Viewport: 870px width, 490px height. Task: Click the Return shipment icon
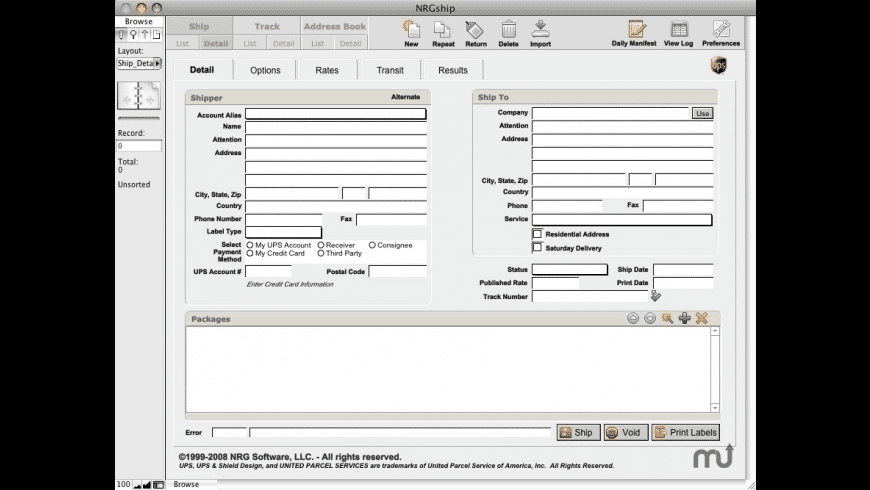pos(475,30)
